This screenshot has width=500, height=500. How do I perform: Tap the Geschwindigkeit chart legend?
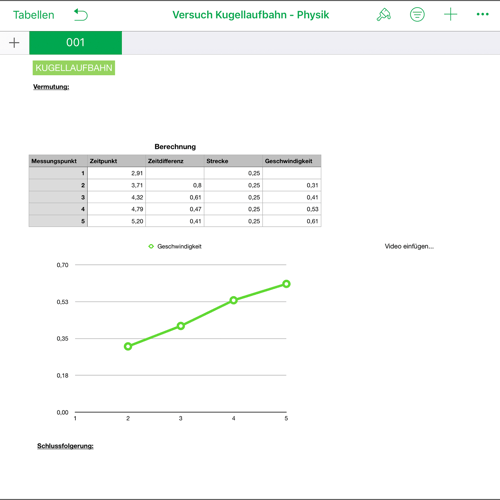tap(175, 246)
